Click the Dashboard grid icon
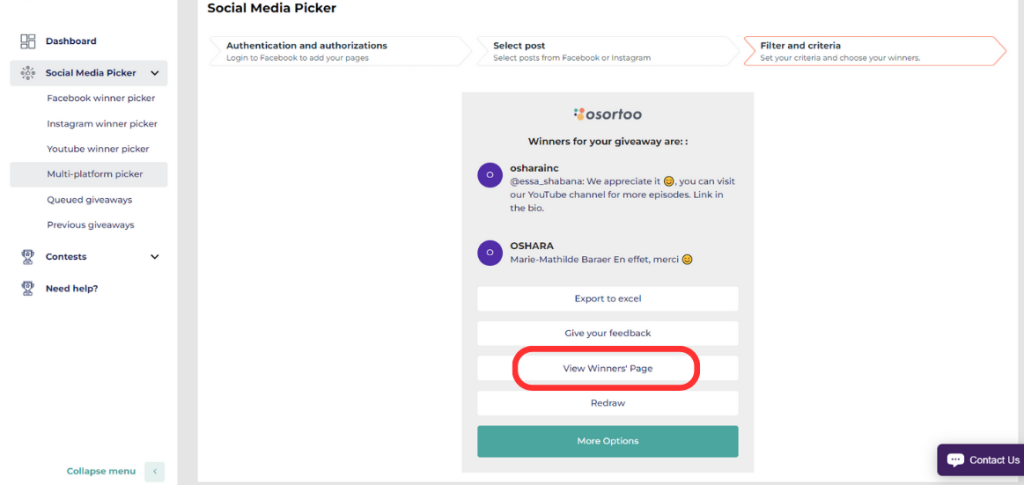The image size is (1024, 485). click(28, 41)
